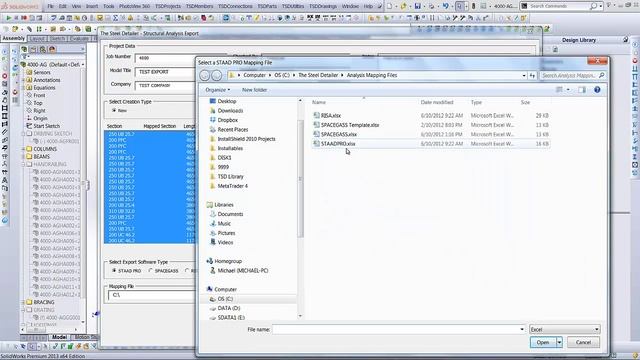Click the search magnifier in file dialog
Screen dimensions: 640x360
601,76
